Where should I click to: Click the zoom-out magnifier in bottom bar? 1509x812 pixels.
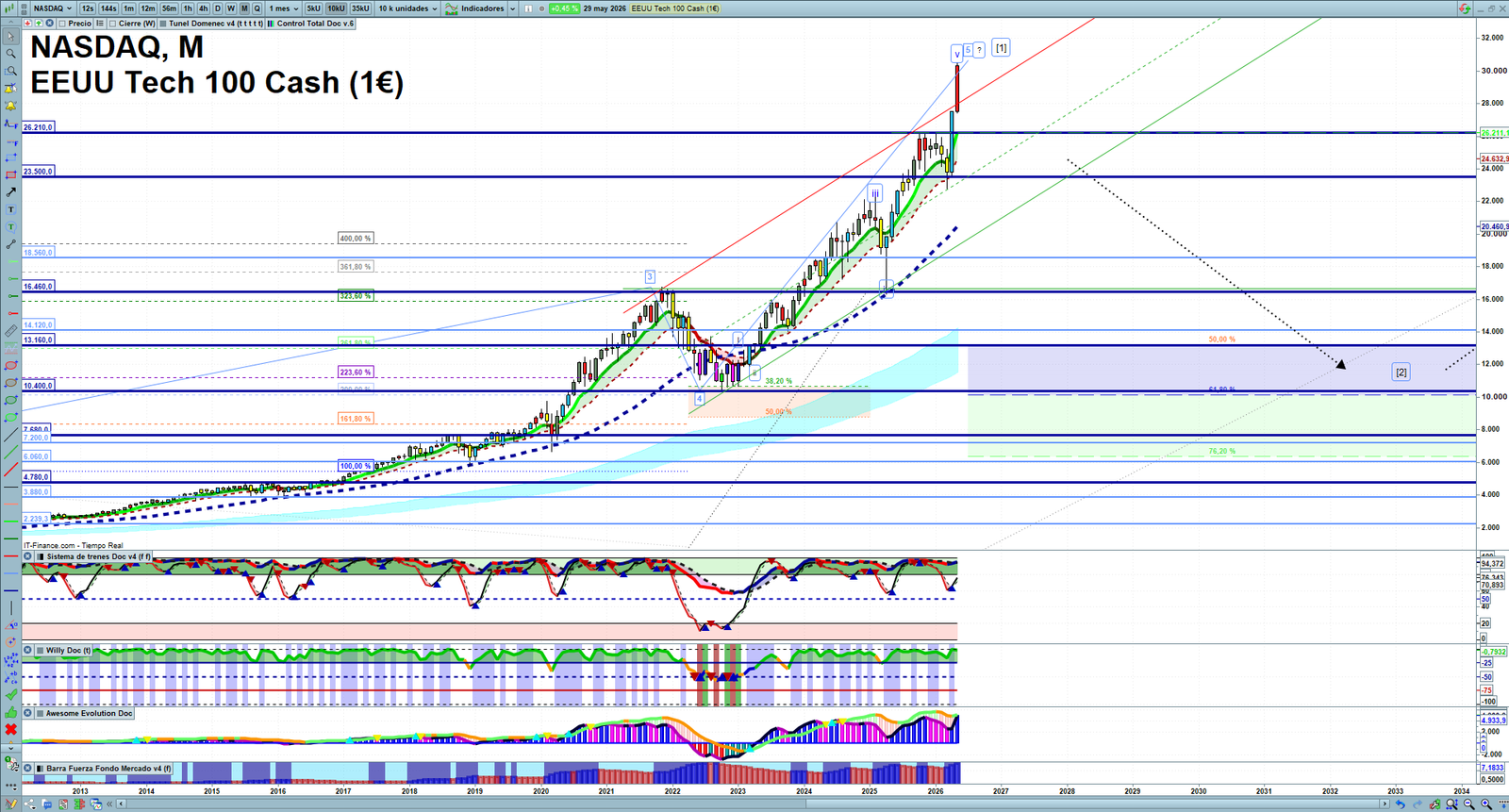[1468, 804]
